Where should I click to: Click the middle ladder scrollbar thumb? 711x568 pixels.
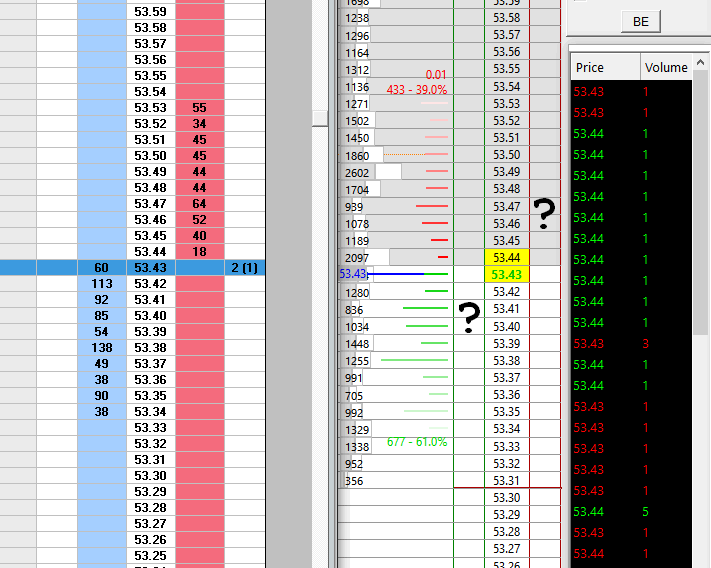(320, 119)
